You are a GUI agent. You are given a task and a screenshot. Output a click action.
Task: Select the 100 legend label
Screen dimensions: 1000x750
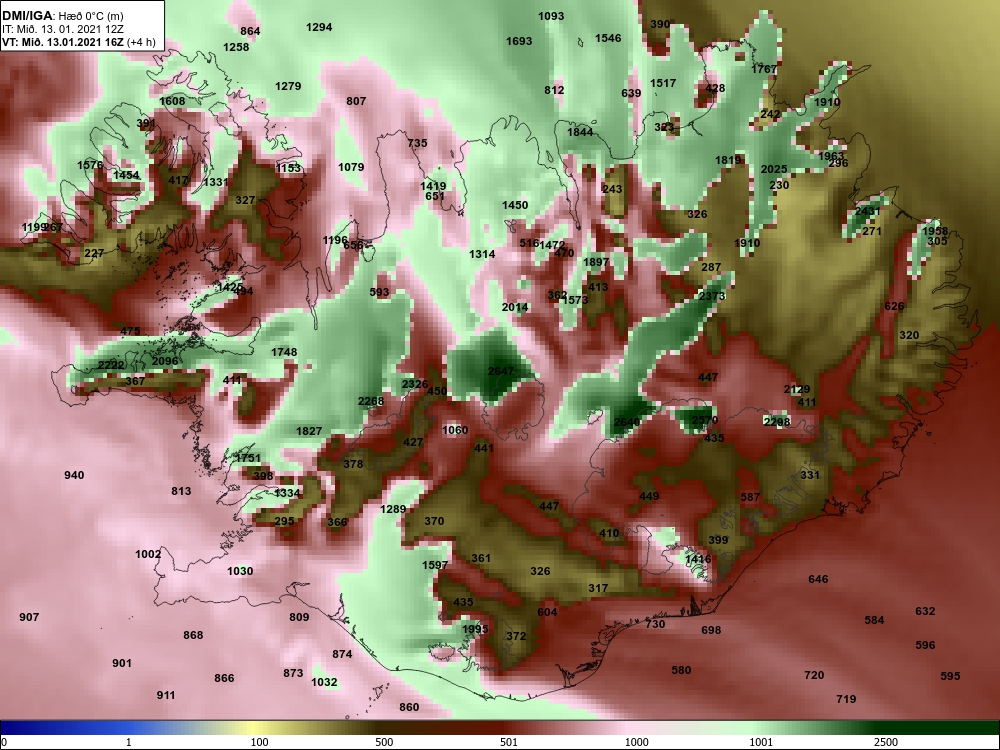click(260, 742)
